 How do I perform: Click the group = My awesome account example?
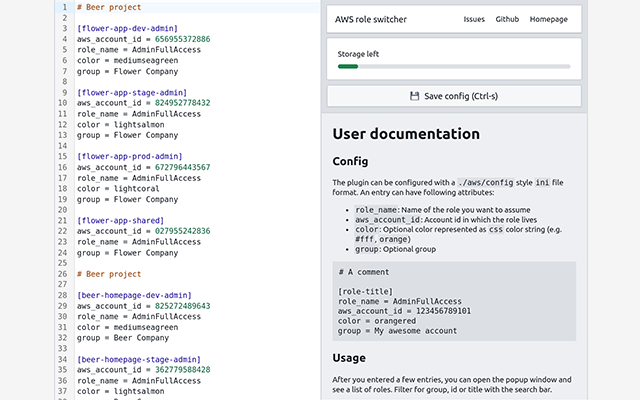(397, 331)
